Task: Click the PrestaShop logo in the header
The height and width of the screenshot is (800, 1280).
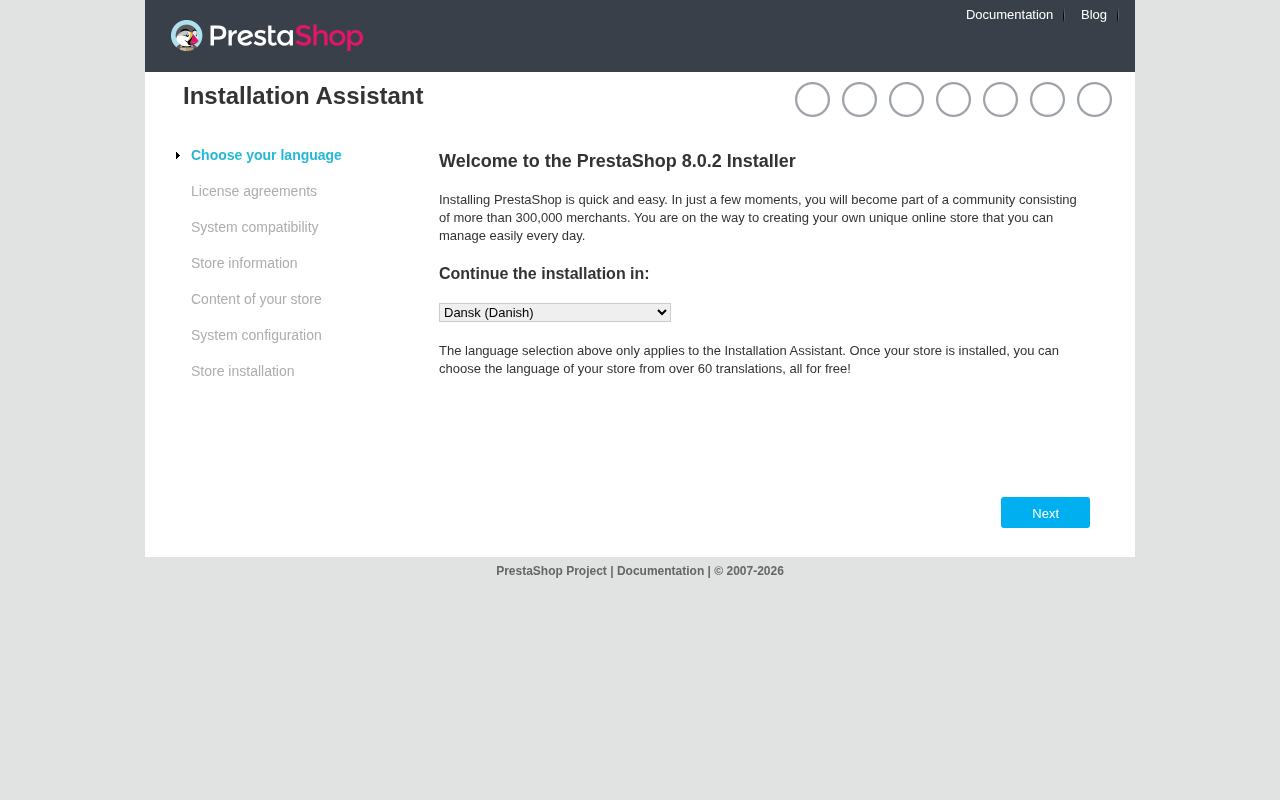Action: tap(267, 36)
